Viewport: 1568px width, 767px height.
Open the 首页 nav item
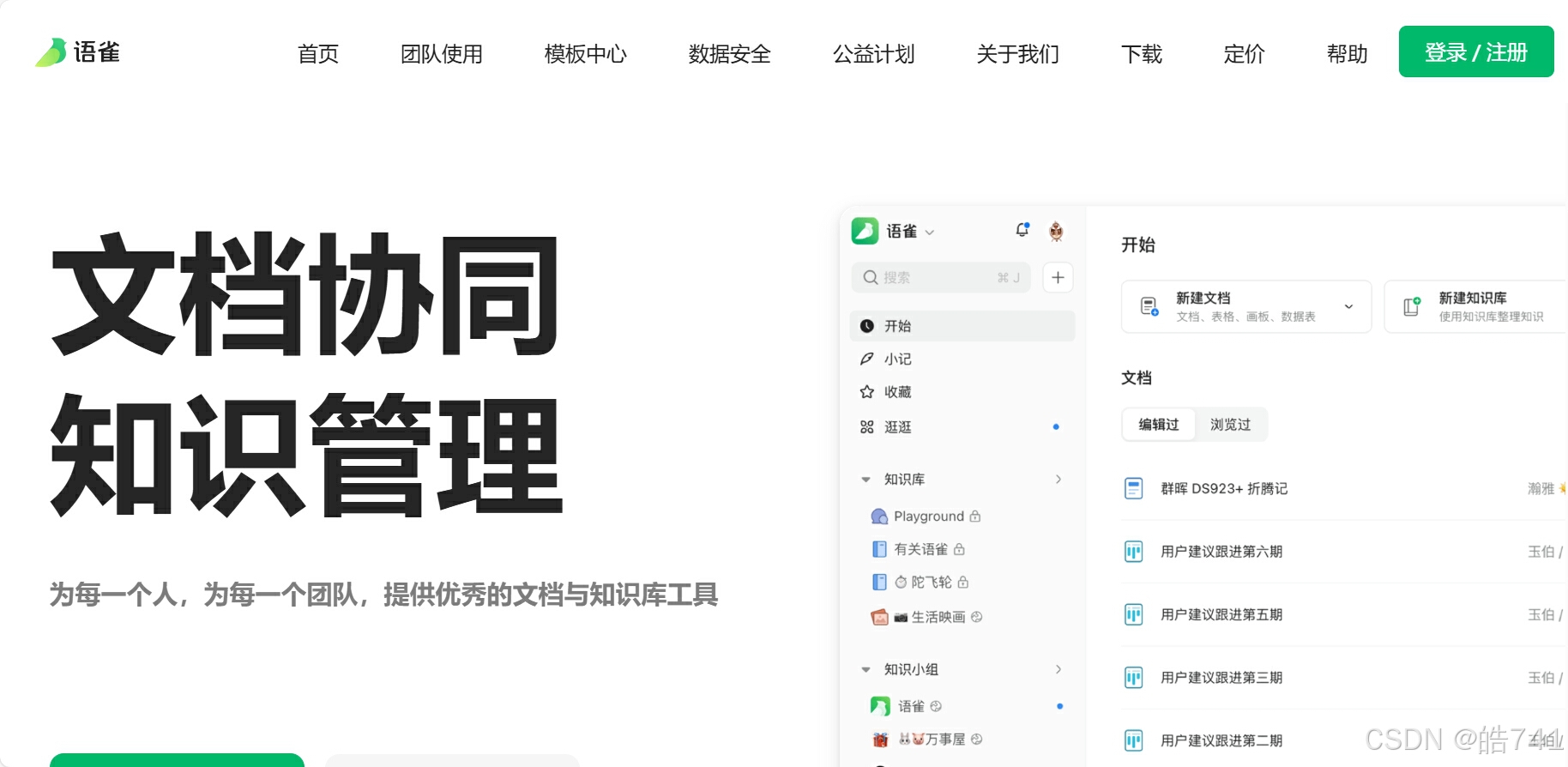pos(318,54)
